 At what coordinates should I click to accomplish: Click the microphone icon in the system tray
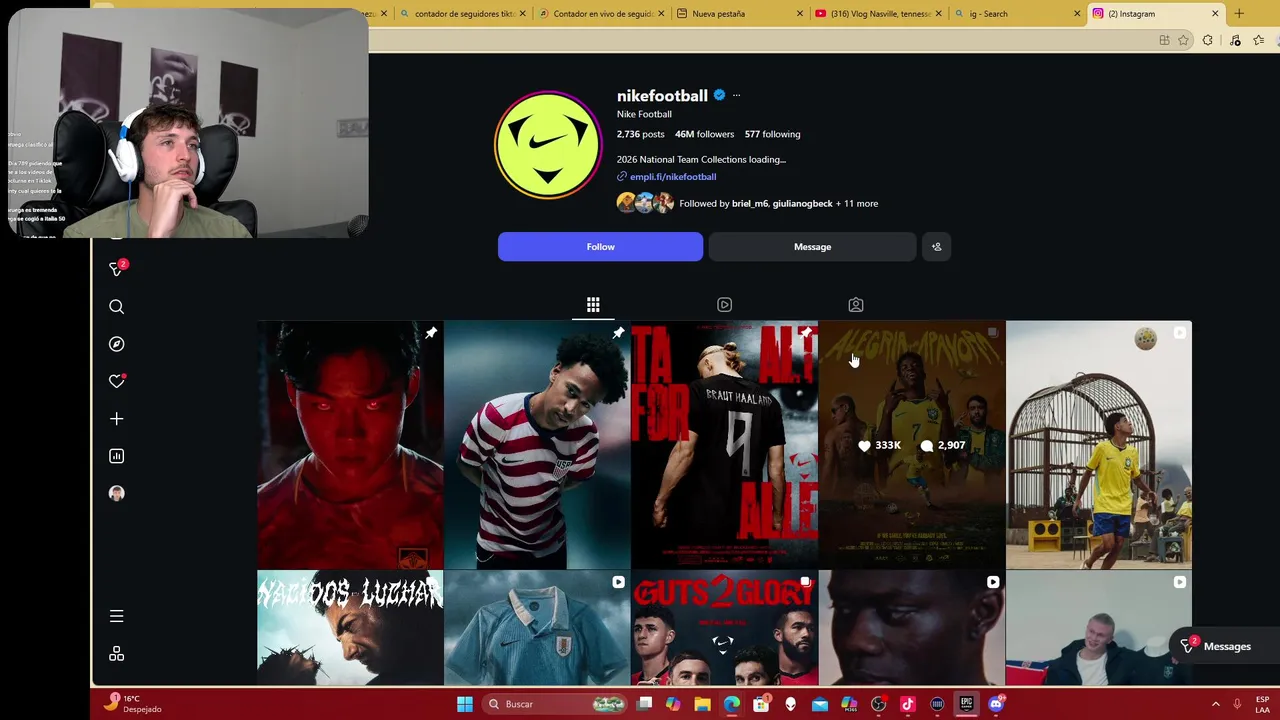click(1237, 704)
